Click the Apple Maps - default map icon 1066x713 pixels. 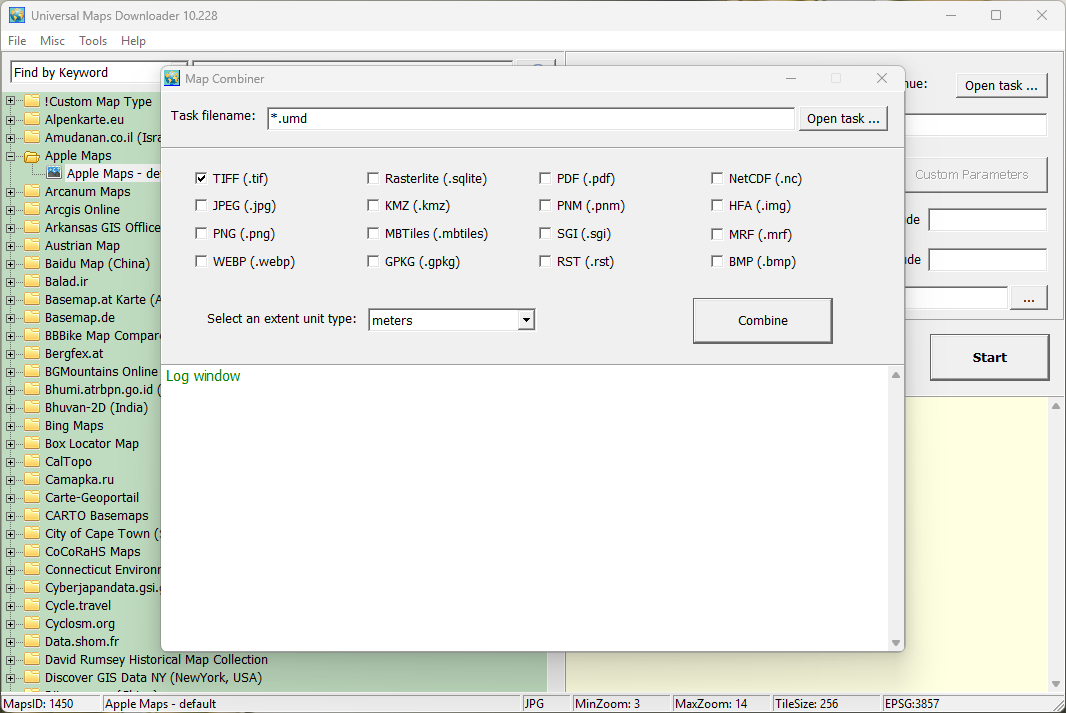pyautogui.click(x=54, y=174)
